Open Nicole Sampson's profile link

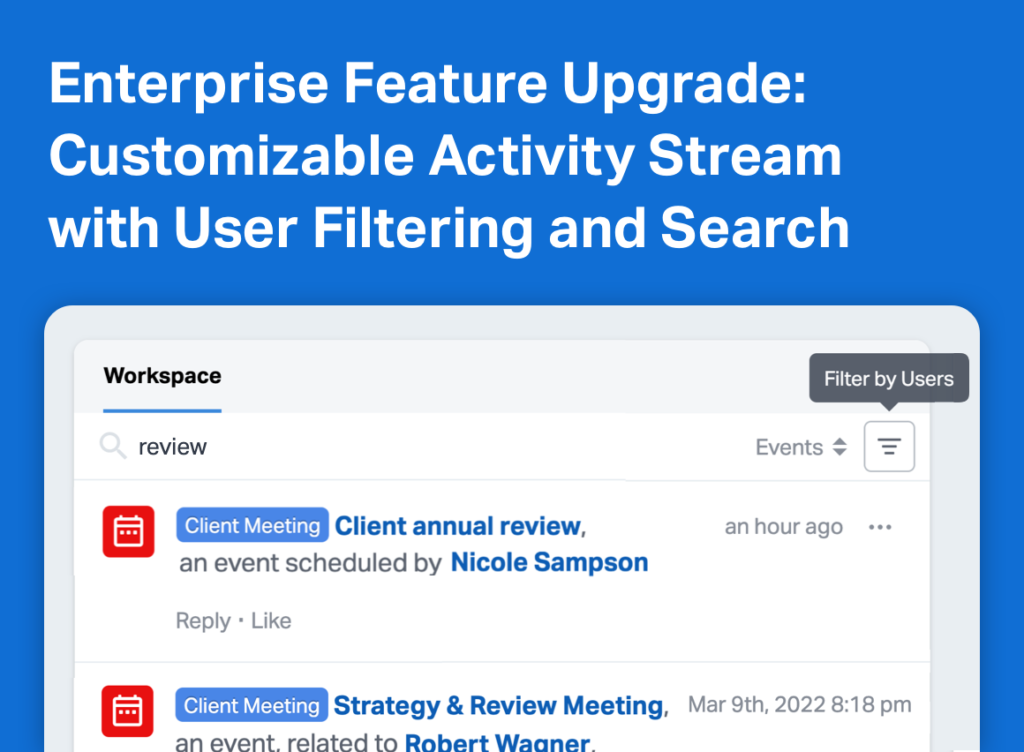tap(548, 562)
